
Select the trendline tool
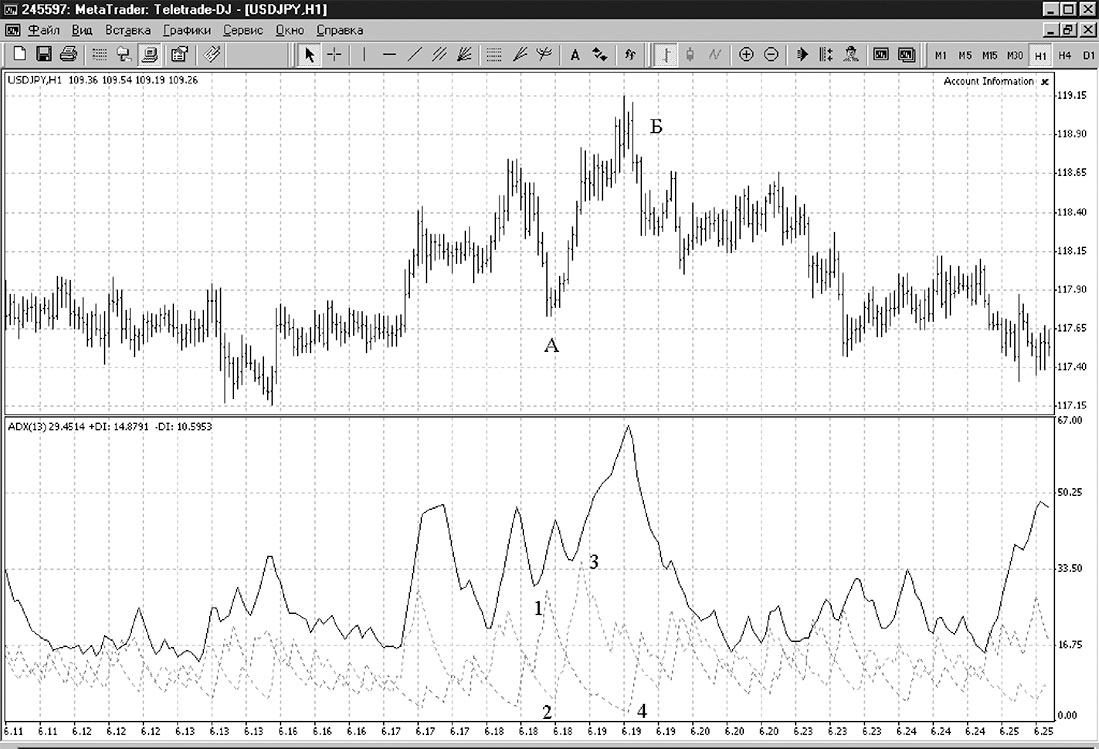[x=415, y=54]
